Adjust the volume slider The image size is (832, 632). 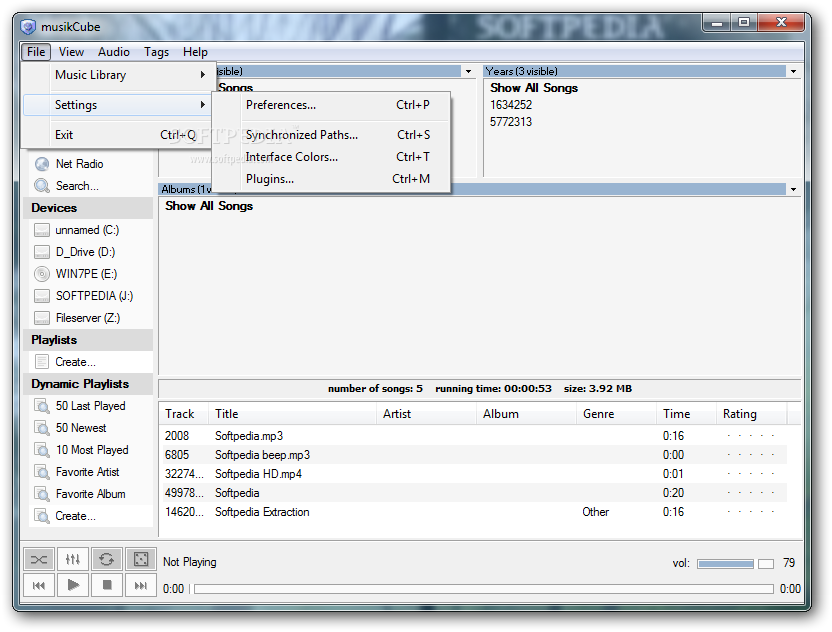pos(735,564)
